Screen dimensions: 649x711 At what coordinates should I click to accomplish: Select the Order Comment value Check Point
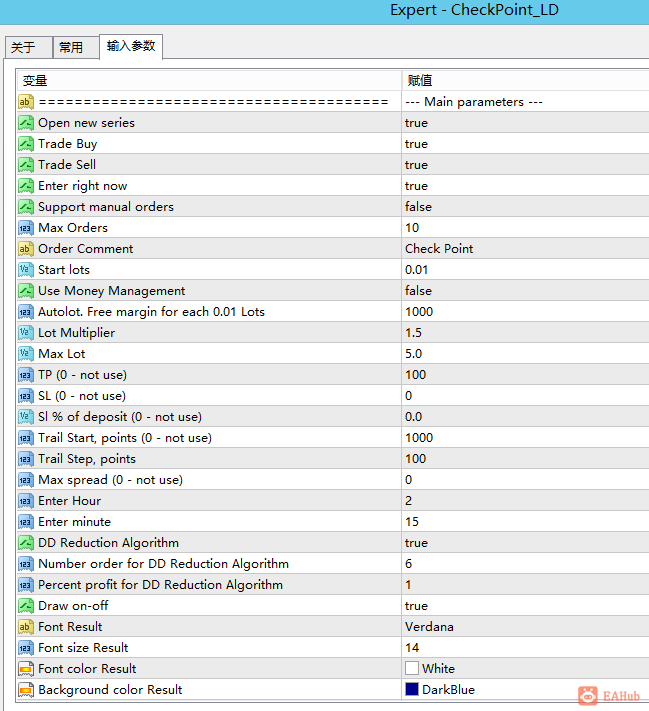pyautogui.click(x=439, y=249)
